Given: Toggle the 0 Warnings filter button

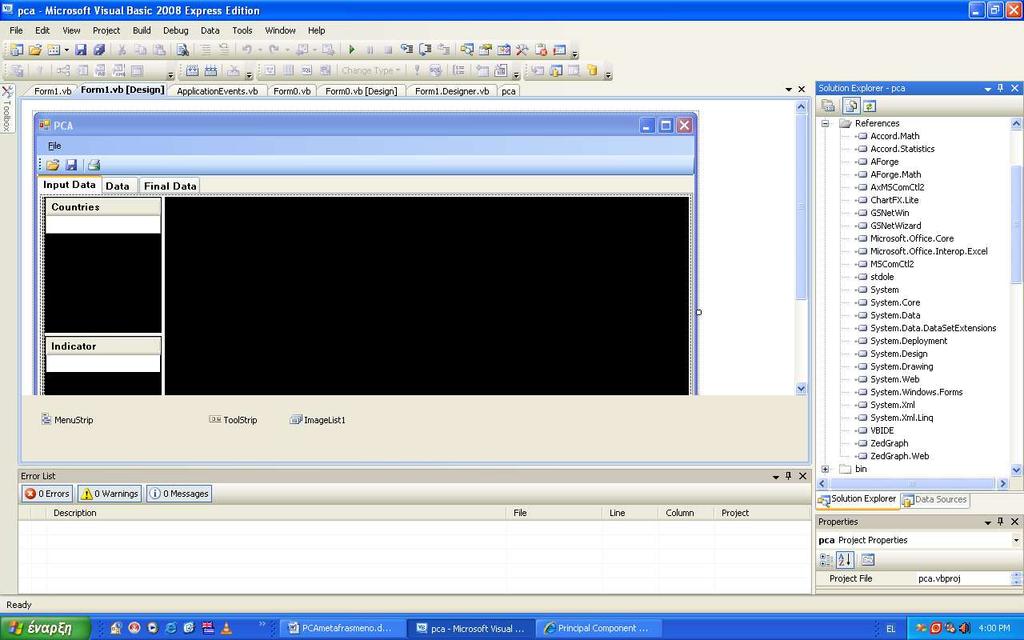Looking at the screenshot, I should click(109, 494).
